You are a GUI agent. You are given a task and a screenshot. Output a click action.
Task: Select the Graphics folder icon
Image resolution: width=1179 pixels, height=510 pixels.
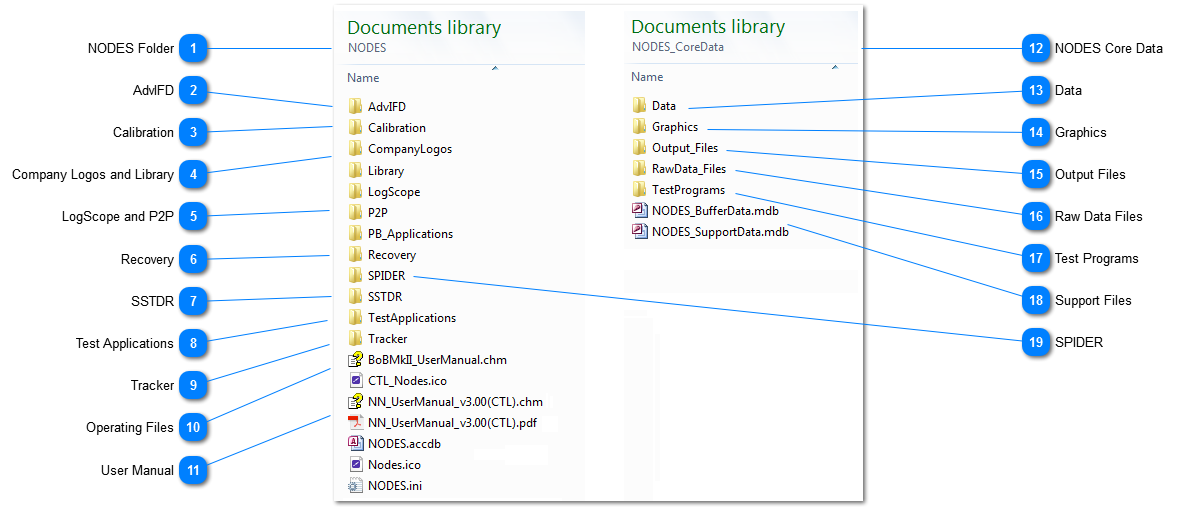coord(640,126)
